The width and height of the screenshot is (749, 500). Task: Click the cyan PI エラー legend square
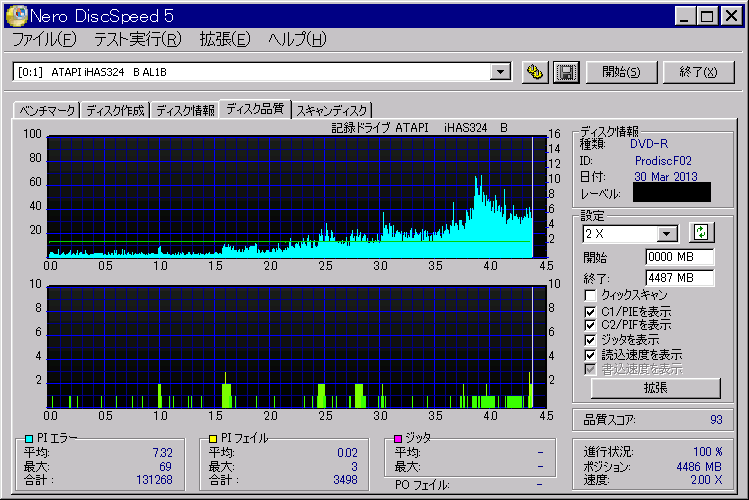coord(29,438)
